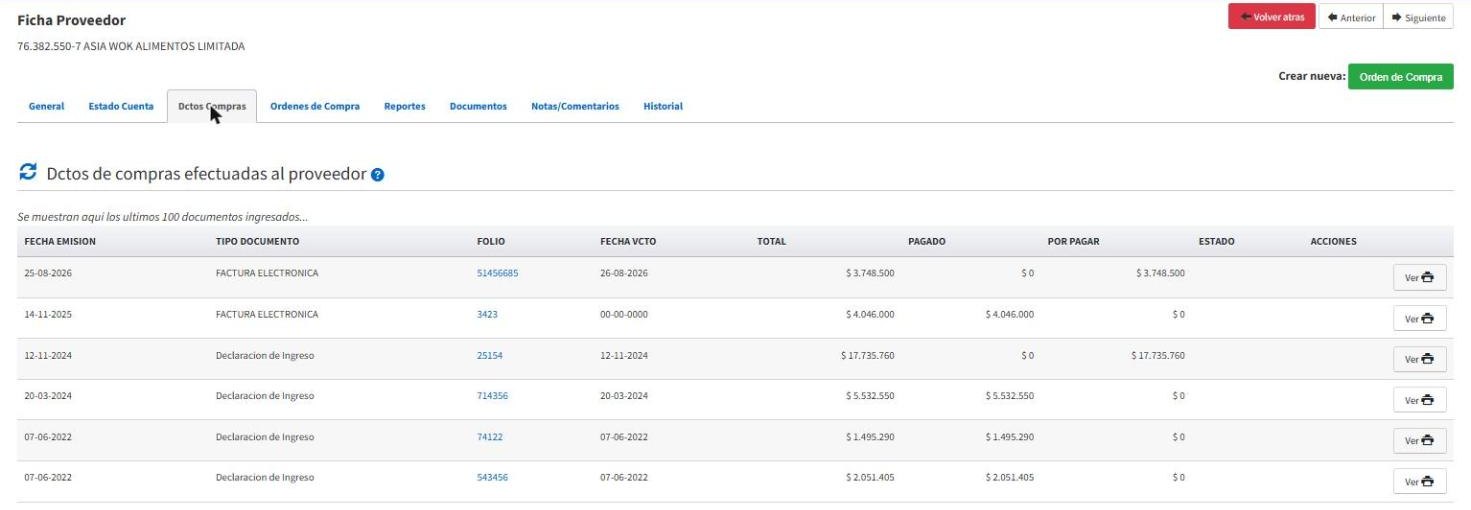Screen dimensions: 1471x510
Task: Click FACTURA ELECTRONICA type for folio 3423
Action: 267,314
